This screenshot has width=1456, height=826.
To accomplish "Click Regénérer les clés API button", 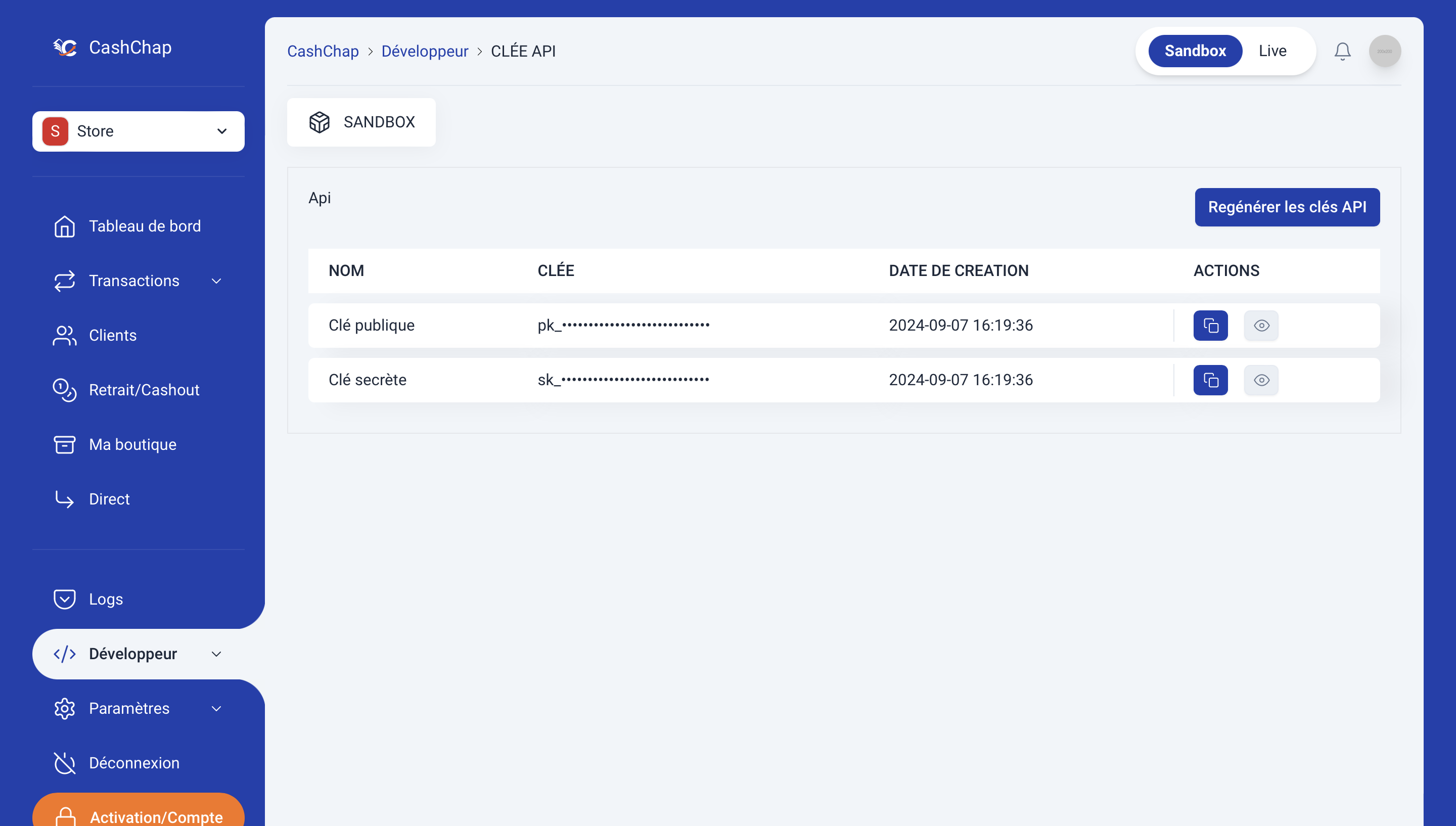I will point(1287,207).
